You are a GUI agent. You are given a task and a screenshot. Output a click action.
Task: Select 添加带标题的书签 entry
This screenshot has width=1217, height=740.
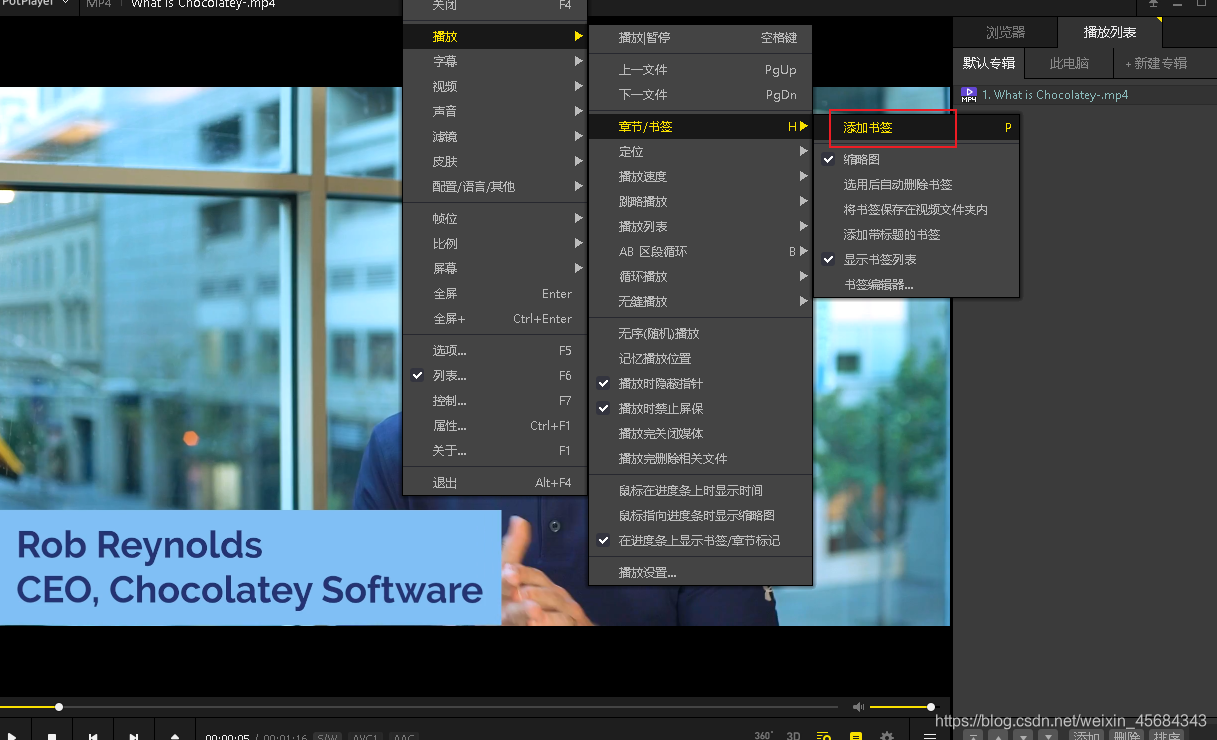click(917, 235)
